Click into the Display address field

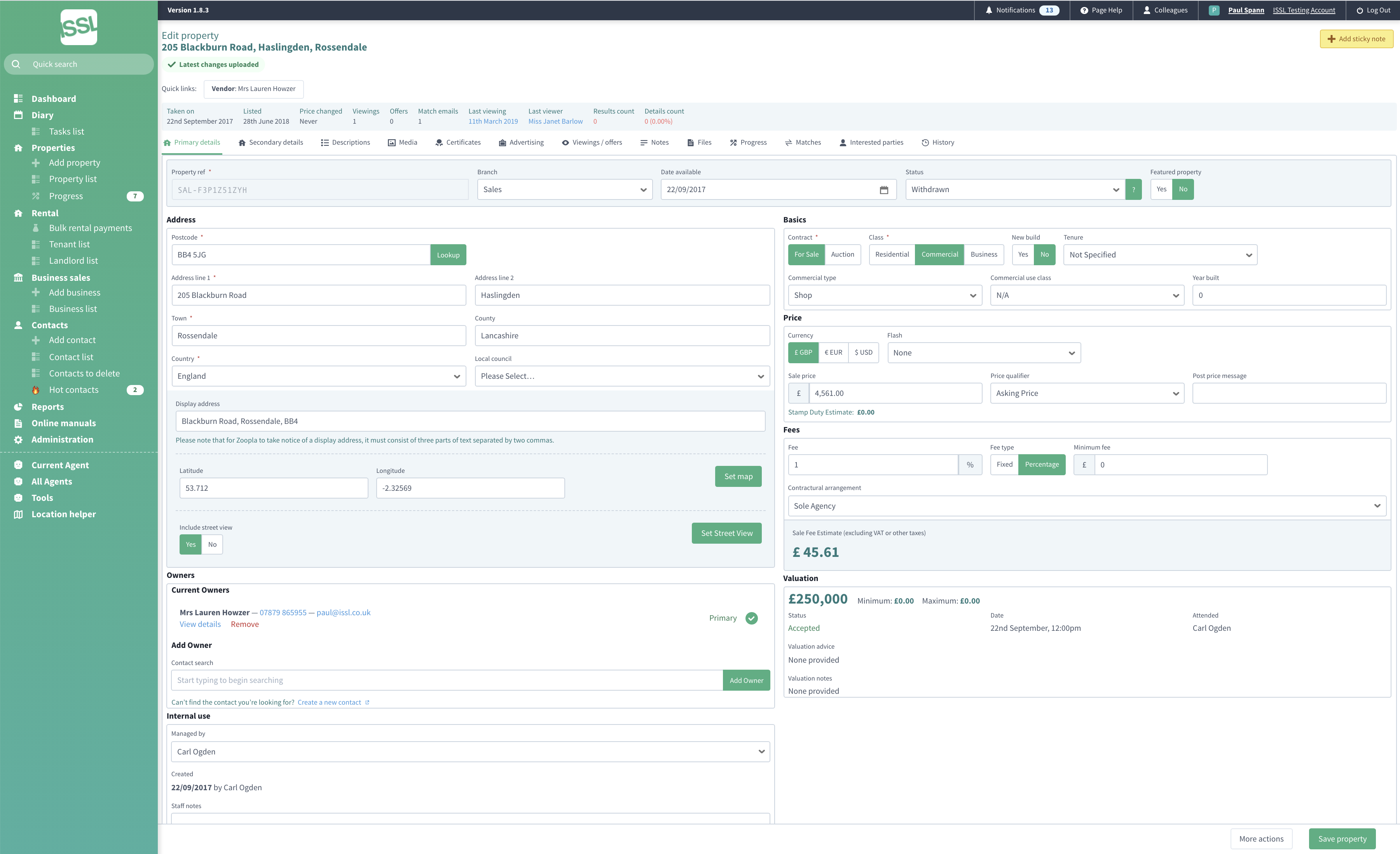(470, 421)
